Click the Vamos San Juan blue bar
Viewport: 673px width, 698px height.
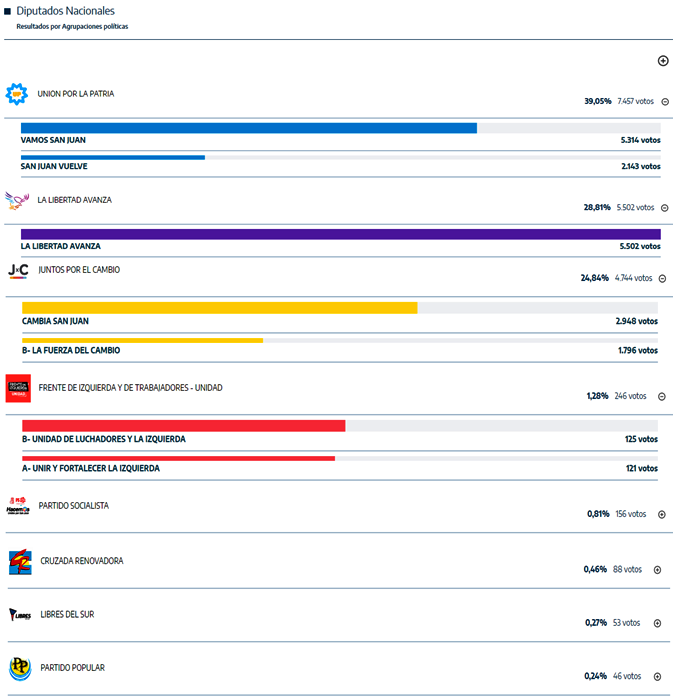click(x=248, y=128)
